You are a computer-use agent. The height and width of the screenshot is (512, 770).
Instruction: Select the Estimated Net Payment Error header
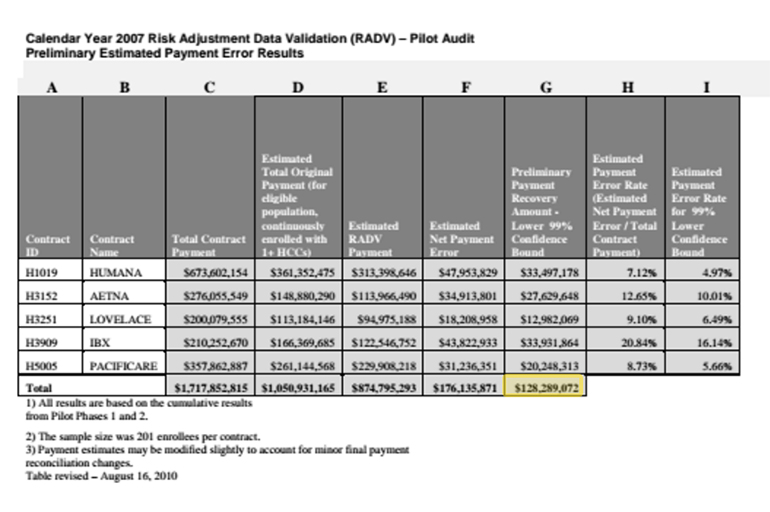point(462,240)
